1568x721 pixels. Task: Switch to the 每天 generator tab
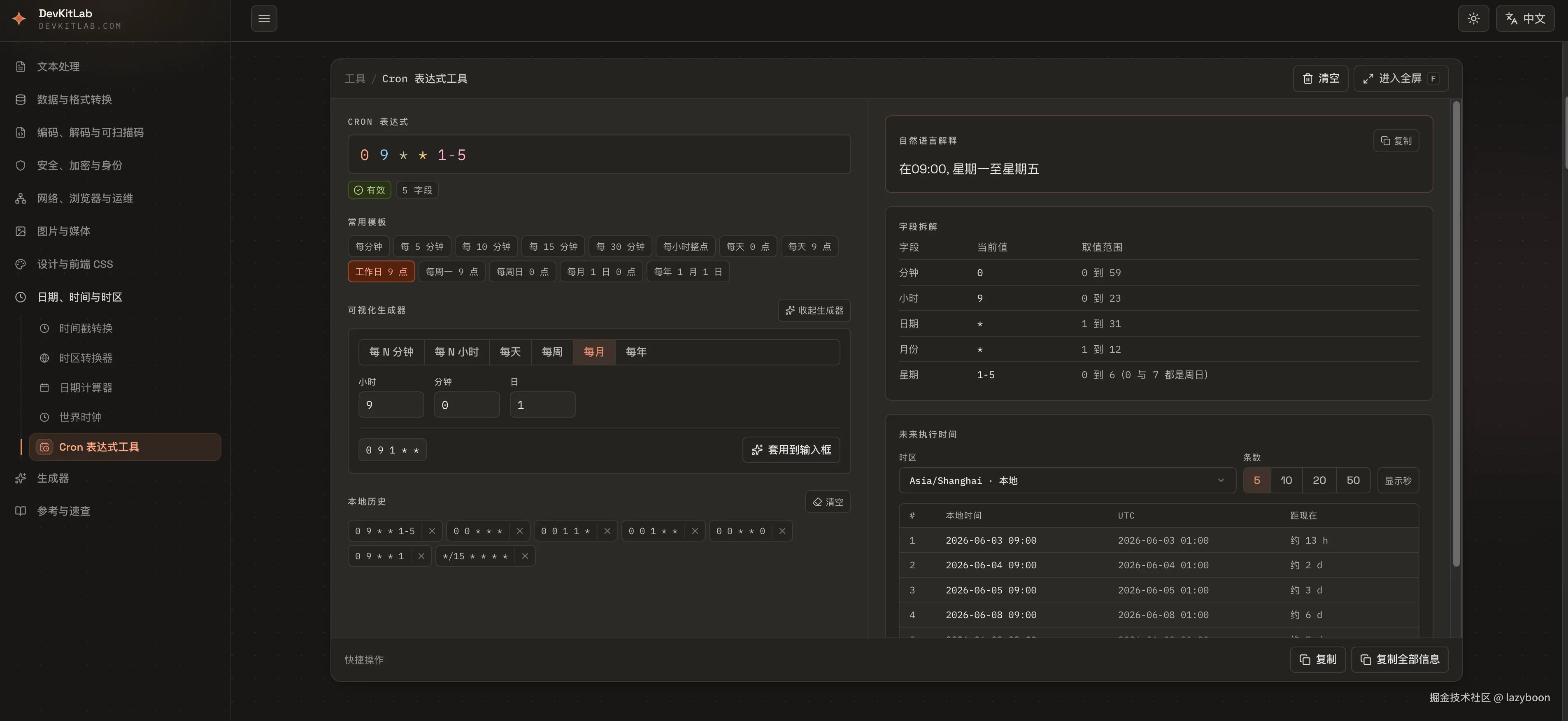tap(510, 352)
